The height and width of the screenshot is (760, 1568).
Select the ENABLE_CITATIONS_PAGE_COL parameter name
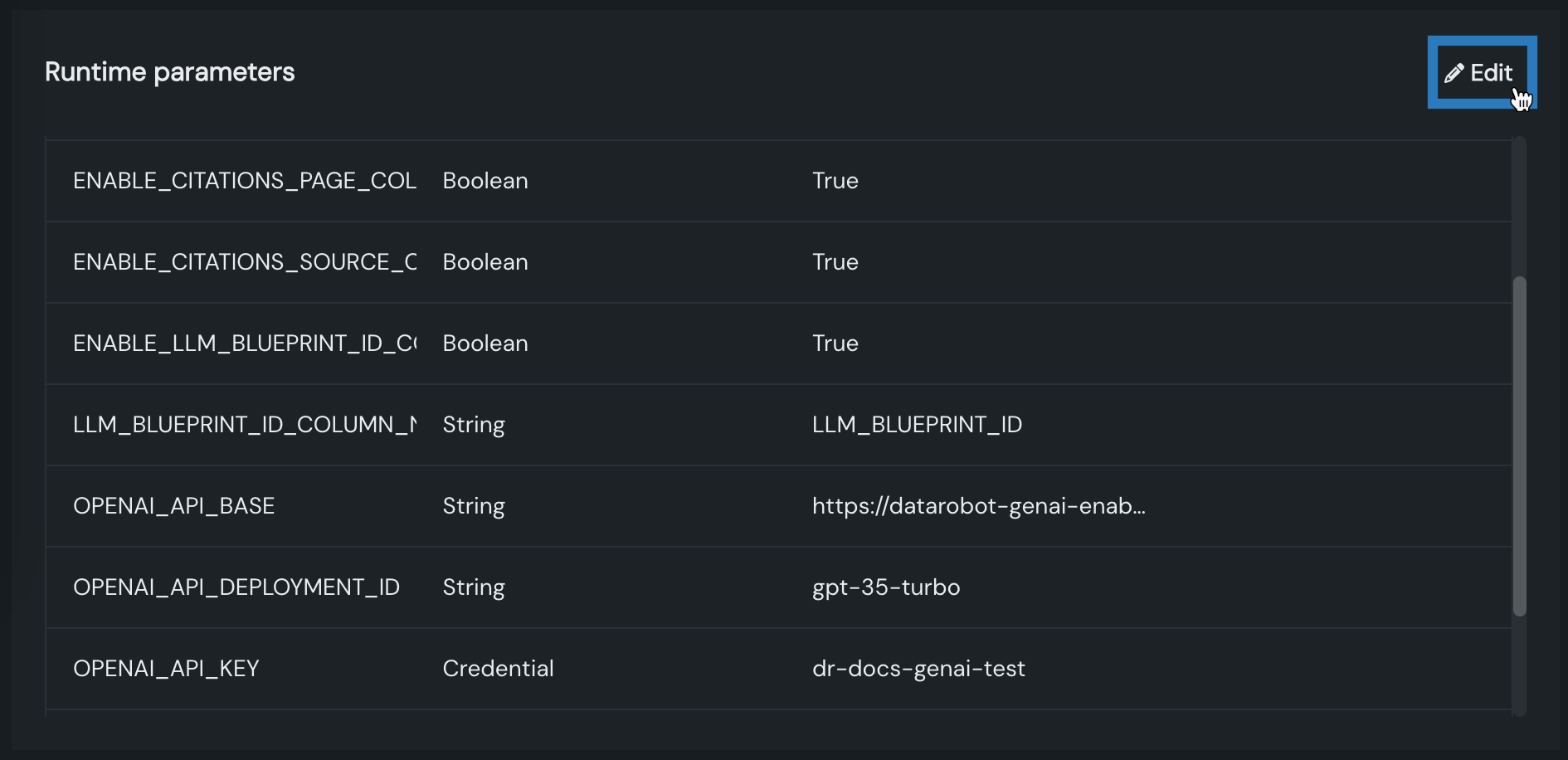(x=244, y=181)
